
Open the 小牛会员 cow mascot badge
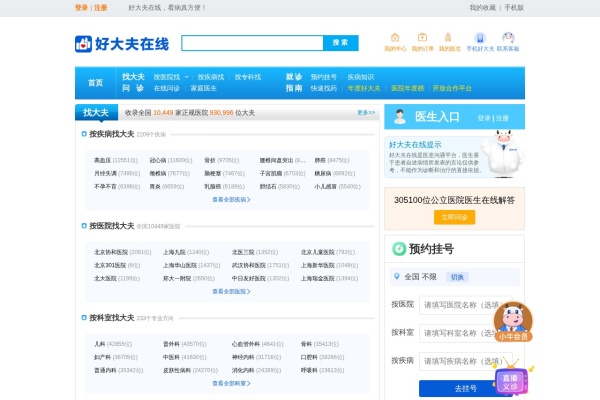[x=513, y=322]
